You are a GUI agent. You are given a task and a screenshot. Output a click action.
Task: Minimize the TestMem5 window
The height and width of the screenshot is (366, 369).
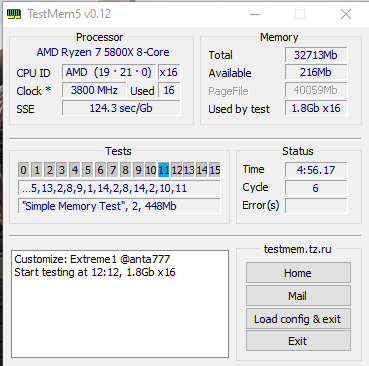[x=255, y=14]
